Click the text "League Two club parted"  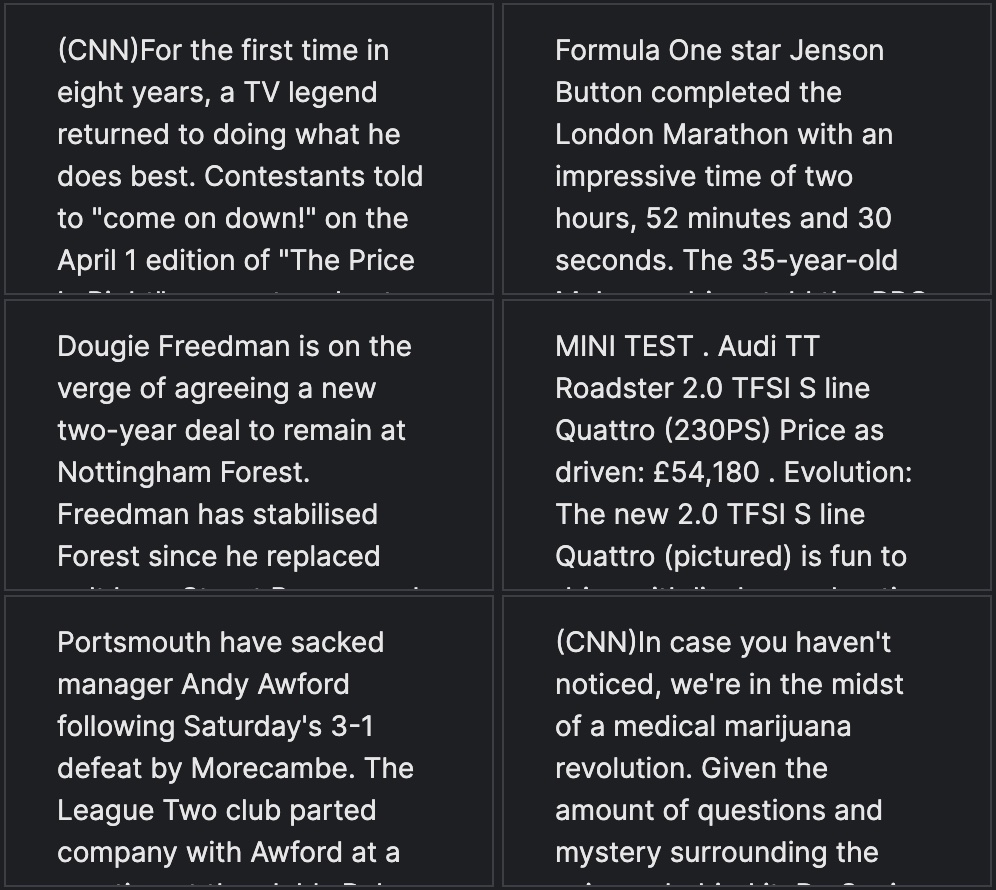click(x=217, y=810)
